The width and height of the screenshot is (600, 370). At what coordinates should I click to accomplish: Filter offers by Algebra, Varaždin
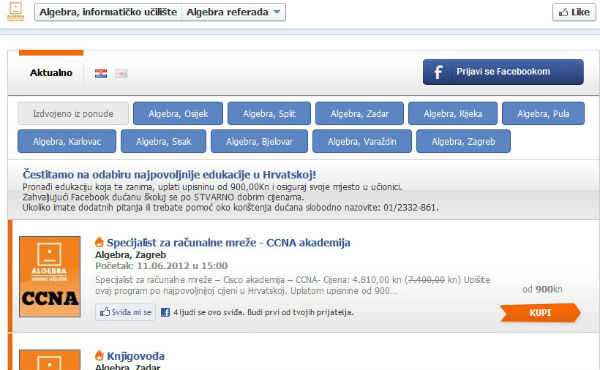pyautogui.click(x=362, y=141)
